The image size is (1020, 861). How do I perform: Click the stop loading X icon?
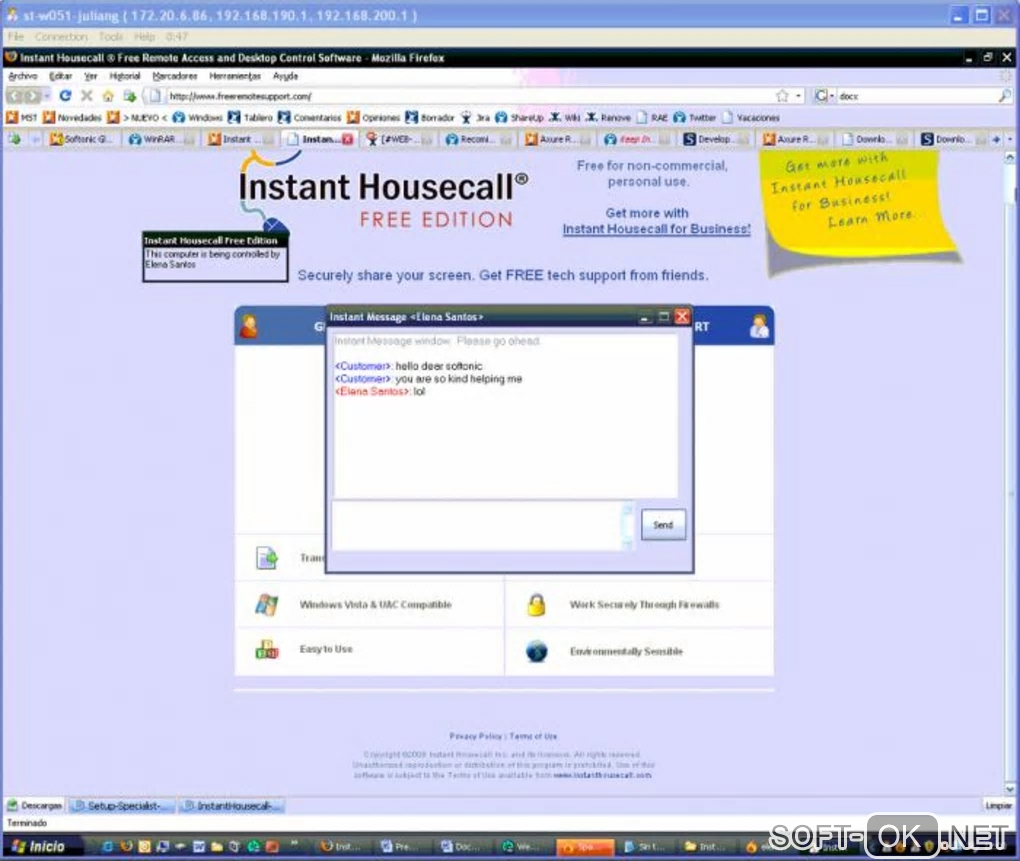pyautogui.click(x=87, y=96)
